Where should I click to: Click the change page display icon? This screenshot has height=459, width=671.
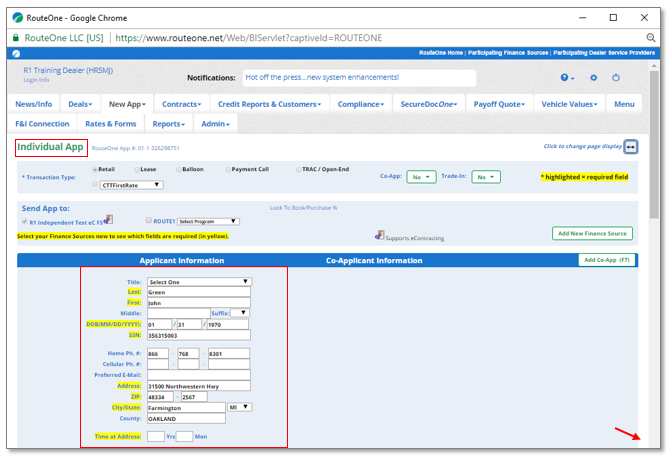click(x=630, y=147)
